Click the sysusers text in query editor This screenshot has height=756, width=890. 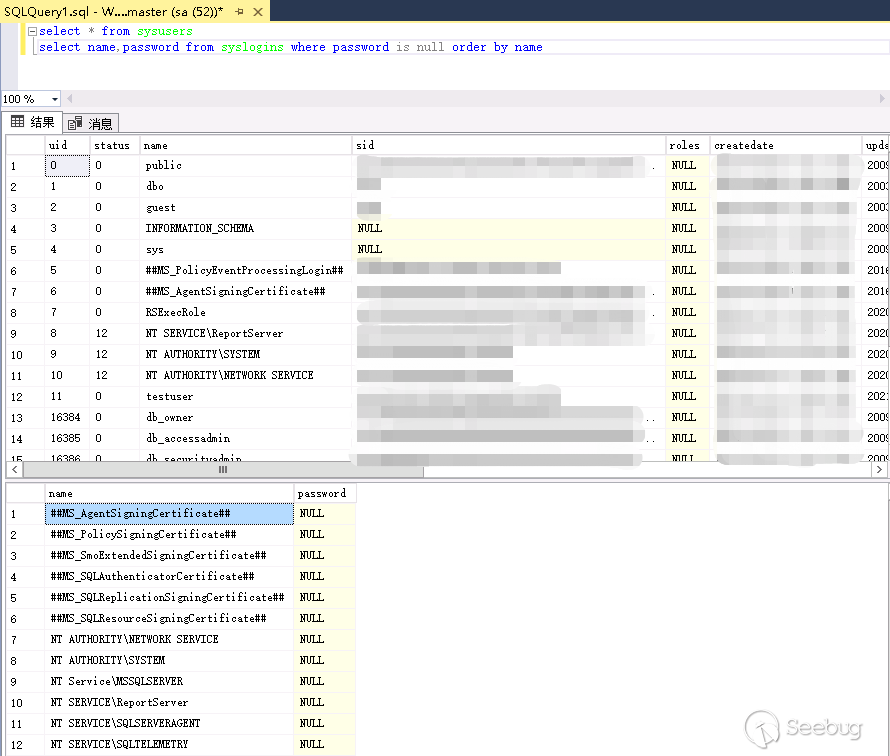point(165,31)
